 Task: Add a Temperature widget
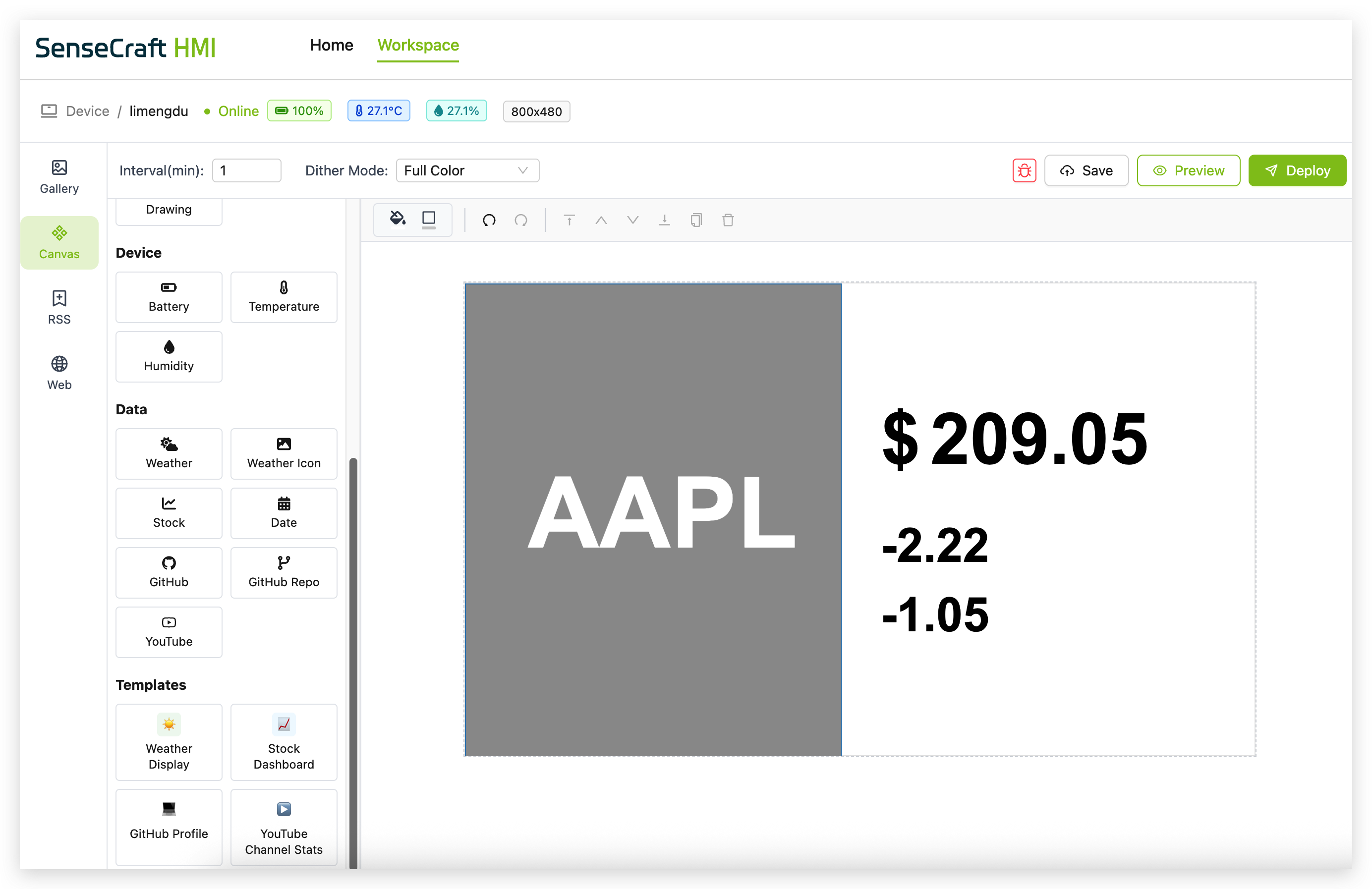point(284,297)
